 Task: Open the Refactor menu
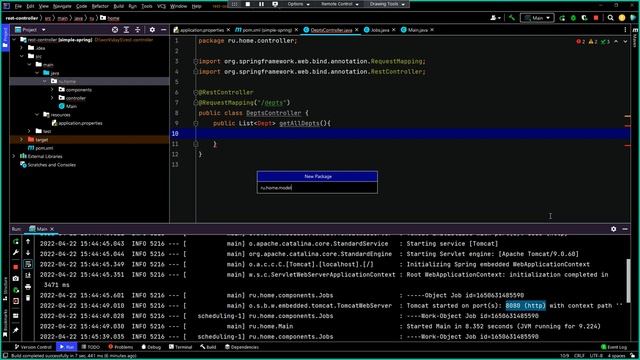click(x=100, y=6)
